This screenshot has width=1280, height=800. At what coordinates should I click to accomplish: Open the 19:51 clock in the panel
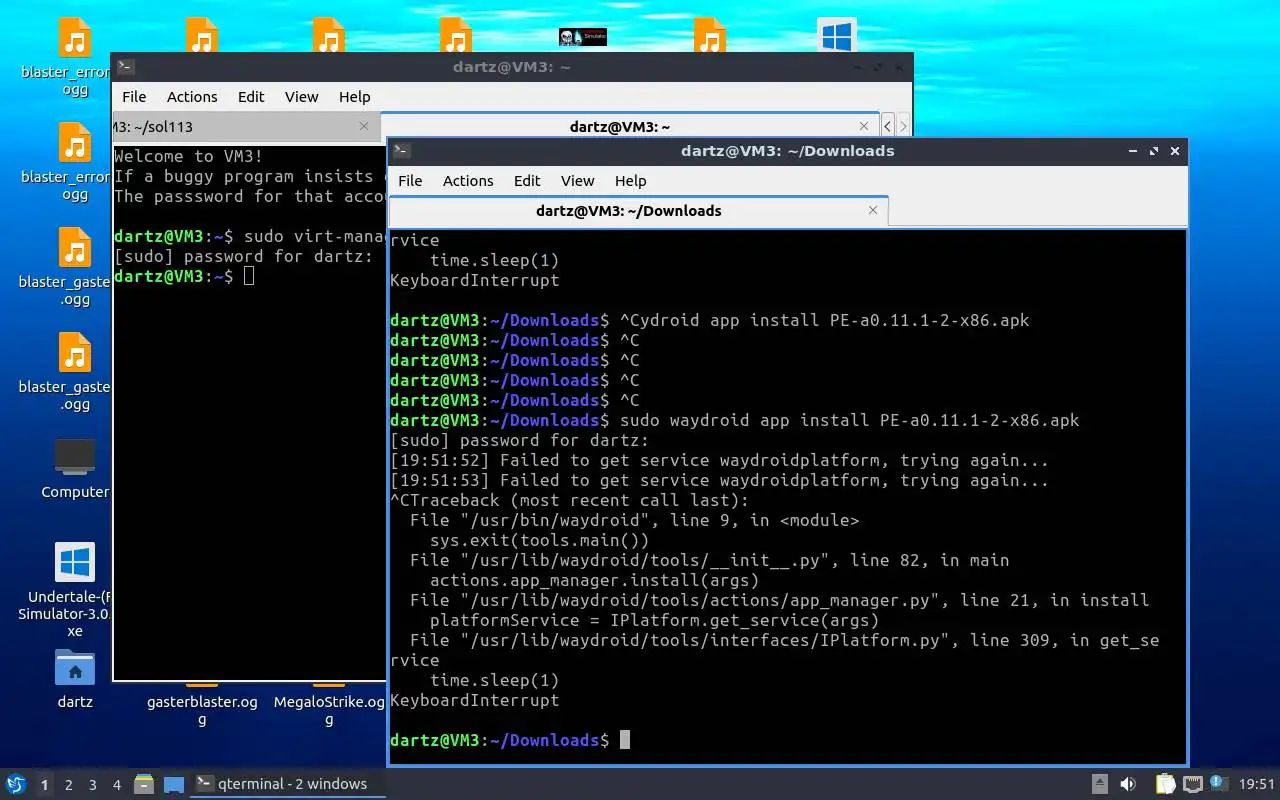tap(1257, 784)
